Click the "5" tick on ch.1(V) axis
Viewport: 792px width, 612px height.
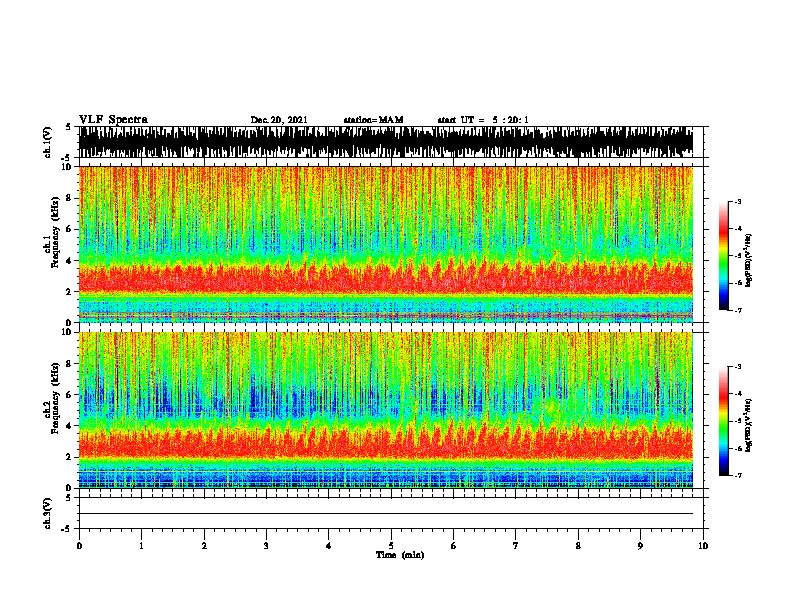tap(69, 127)
